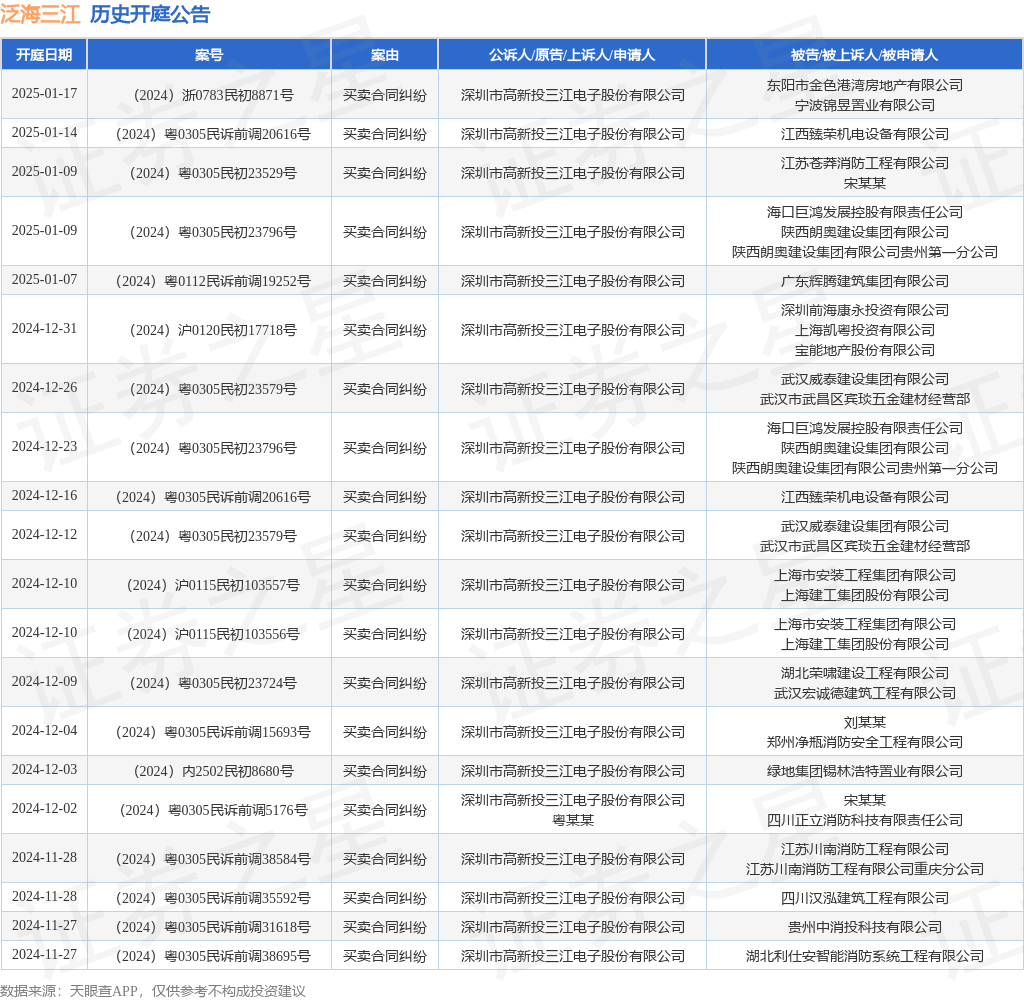Click 湖北利仕安智能消防系统工程有限公司

point(865,957)
